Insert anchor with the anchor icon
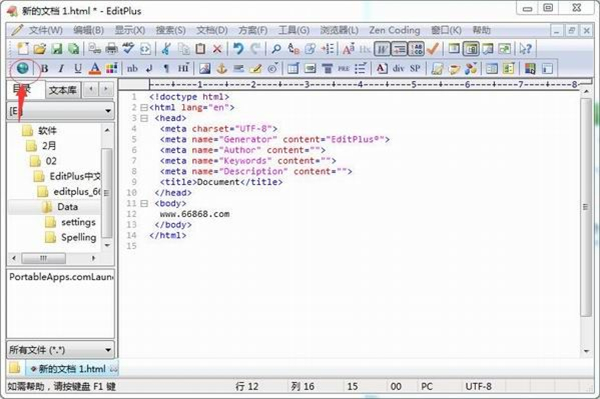600x399 pixels. (222, 68)
